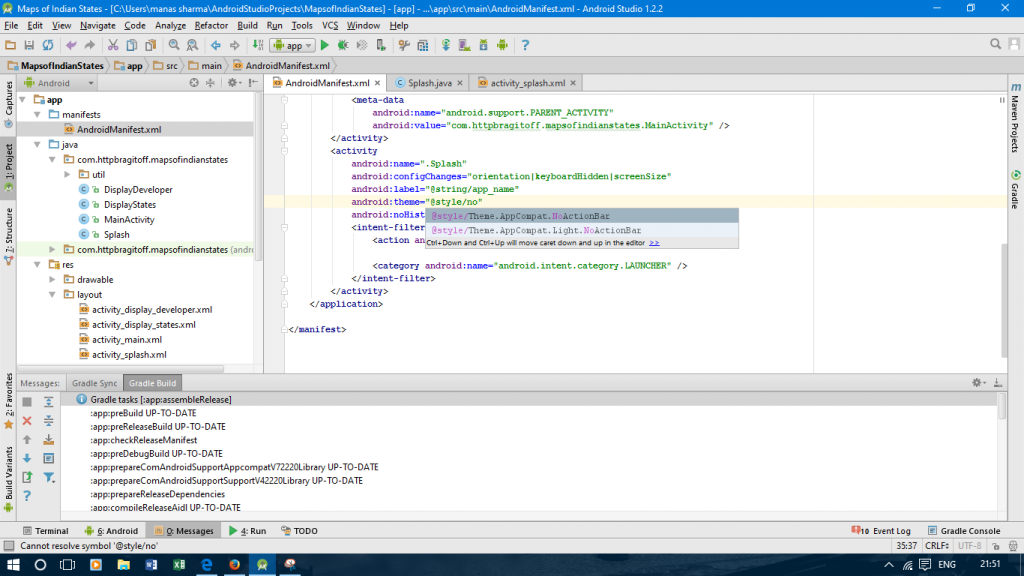The width and height of the screenshot is (1024, 576).
Task: Open the Refactor menu
Action: 211,25
